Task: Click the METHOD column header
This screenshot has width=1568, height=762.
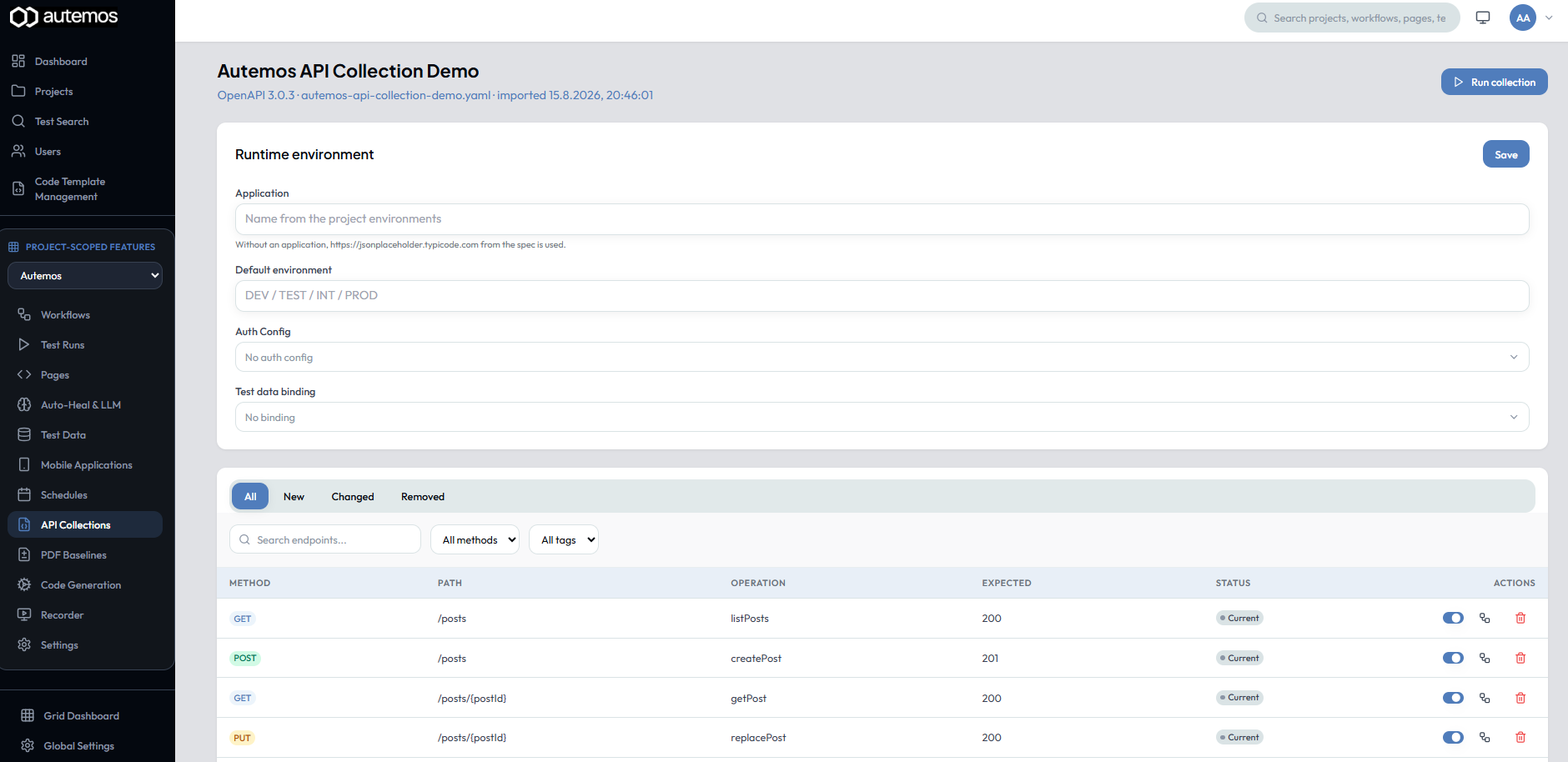Action: (249, 583)
